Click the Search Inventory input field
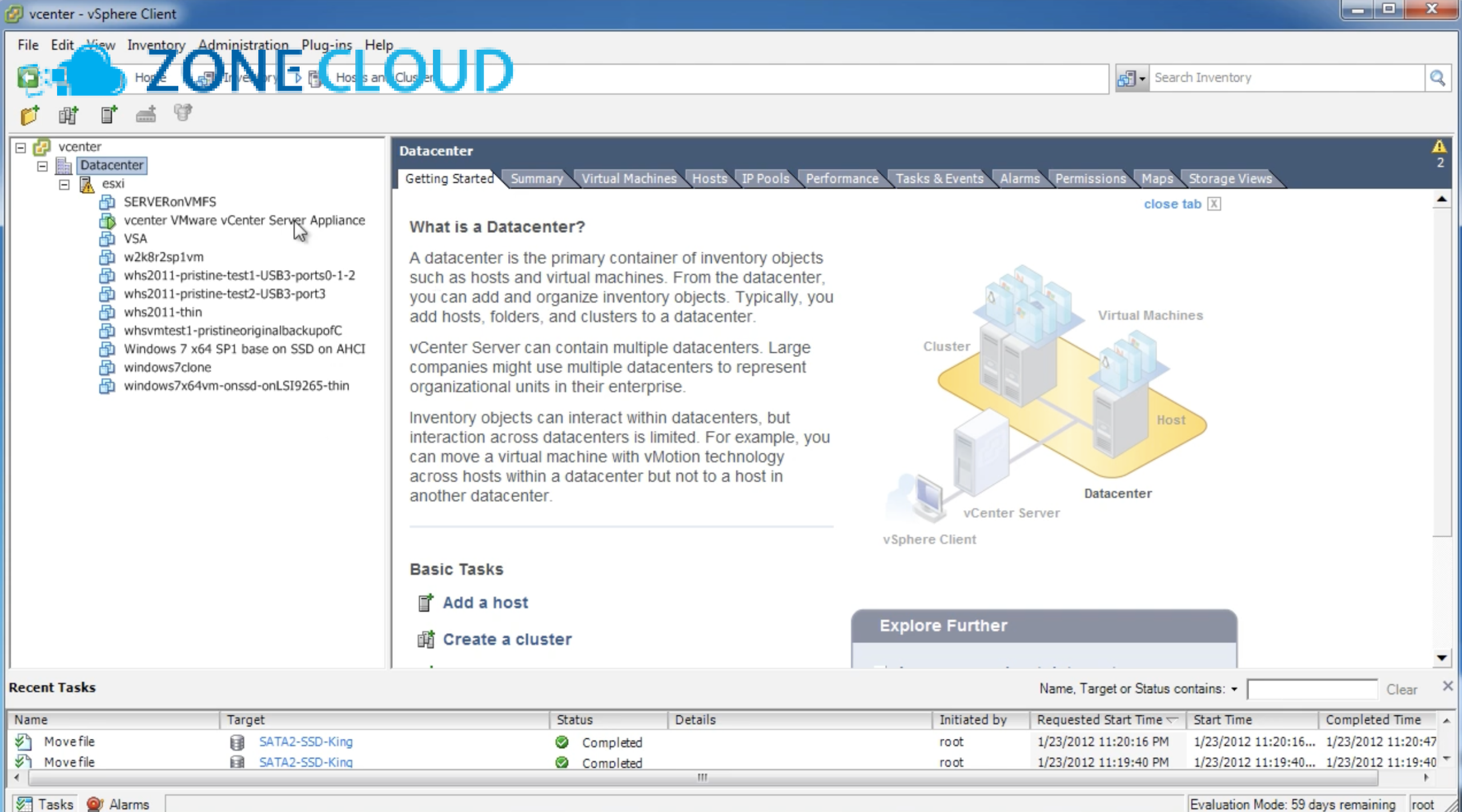 (1286, 78)
